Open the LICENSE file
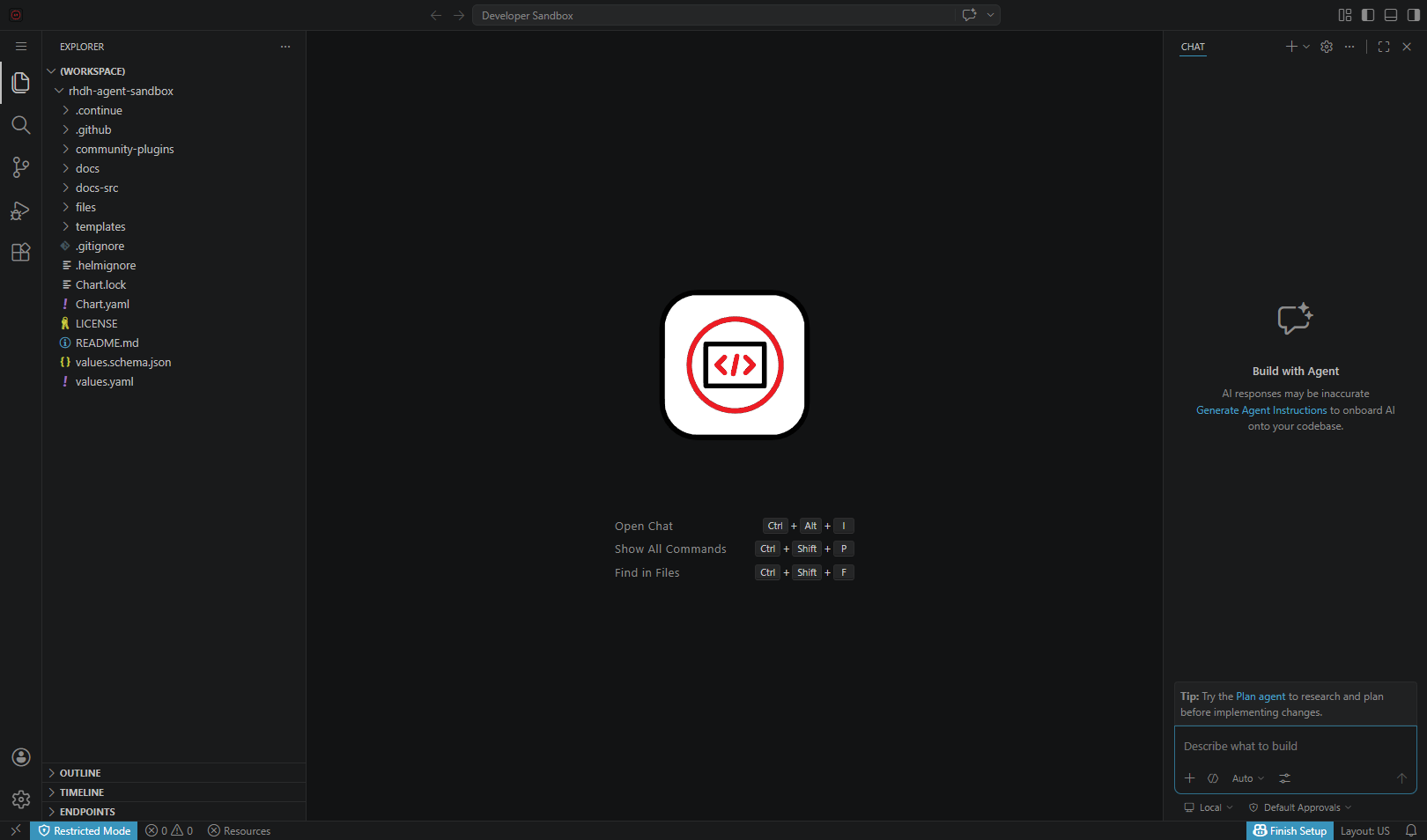The height and width of the screenshot is (840, 1427). coord(174,323)
